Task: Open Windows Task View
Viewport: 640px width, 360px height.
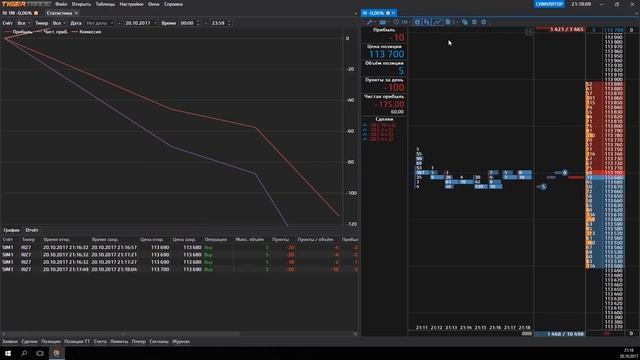Action: pyautogui.click(x=40, y=353)
